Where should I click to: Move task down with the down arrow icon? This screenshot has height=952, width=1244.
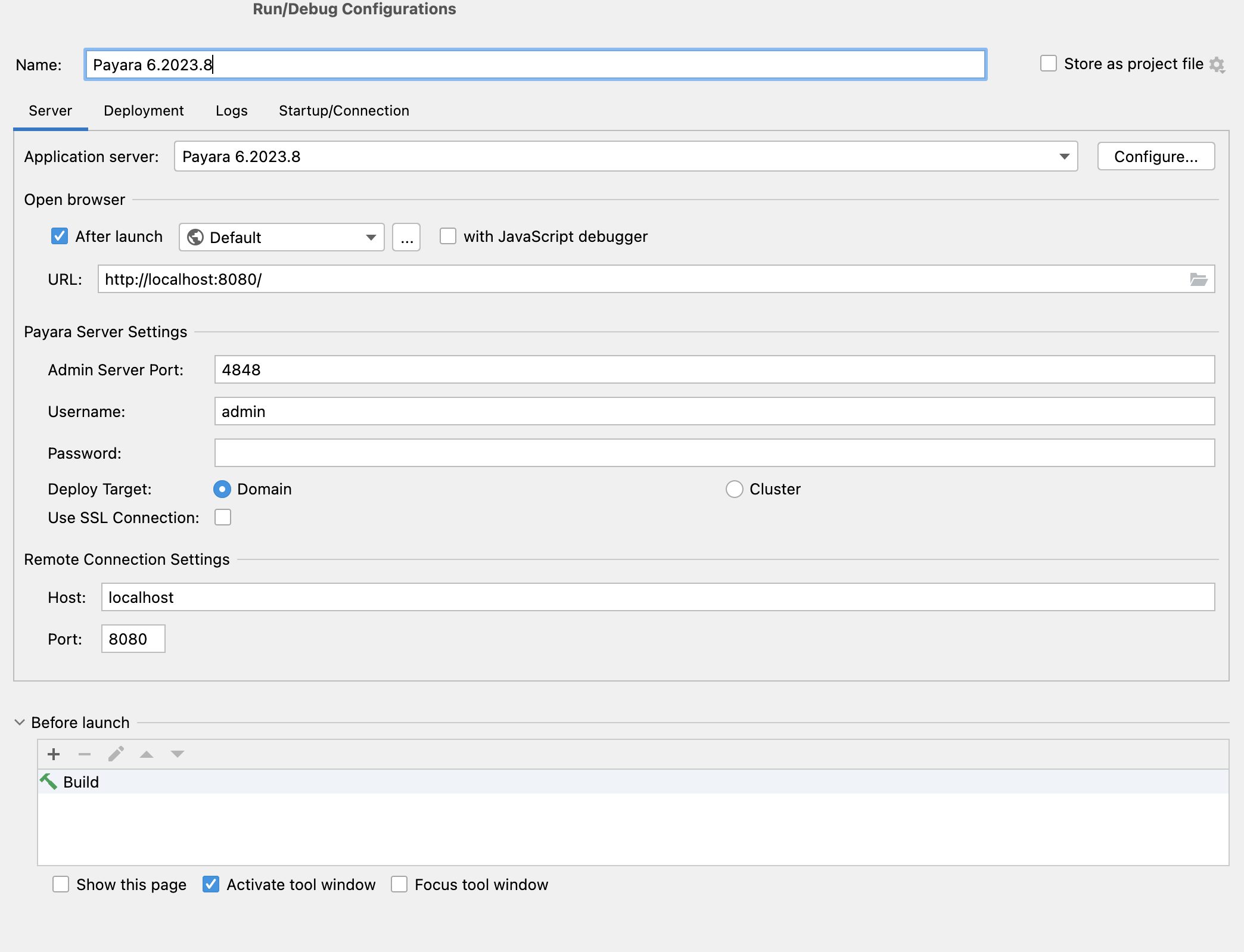coord(178,754)
